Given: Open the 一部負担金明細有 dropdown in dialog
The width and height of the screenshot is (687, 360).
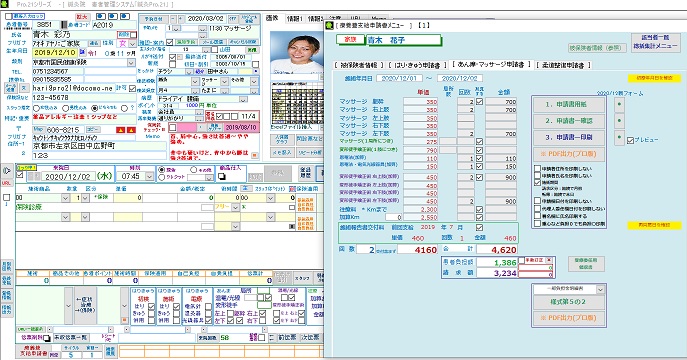Looking at the screenshot, I should coord(600,289).
